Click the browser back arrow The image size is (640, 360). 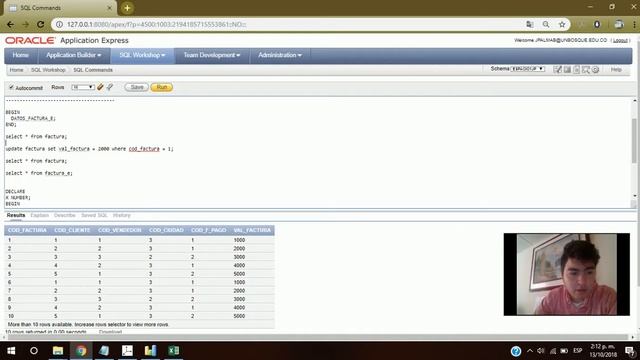point(10,24)
